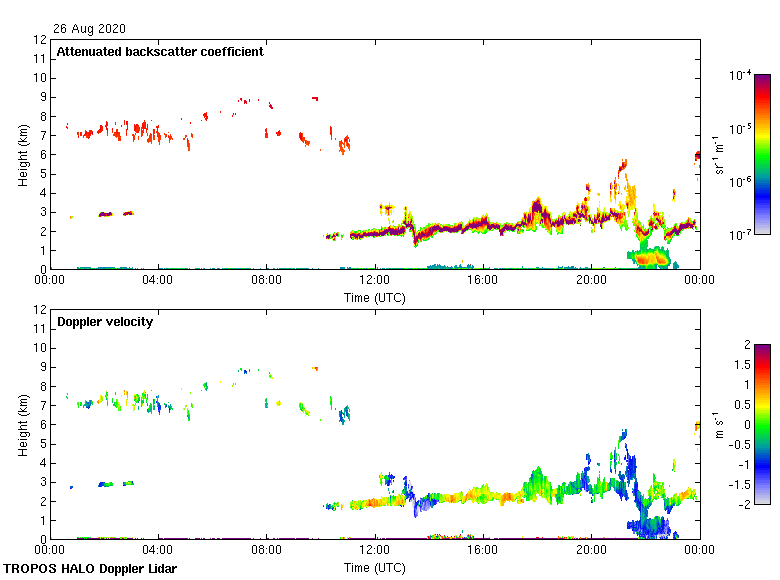780x580 pixels.
Task: Click "Time (UTC)" label under the Doppler plot
Action: [375, 567]
